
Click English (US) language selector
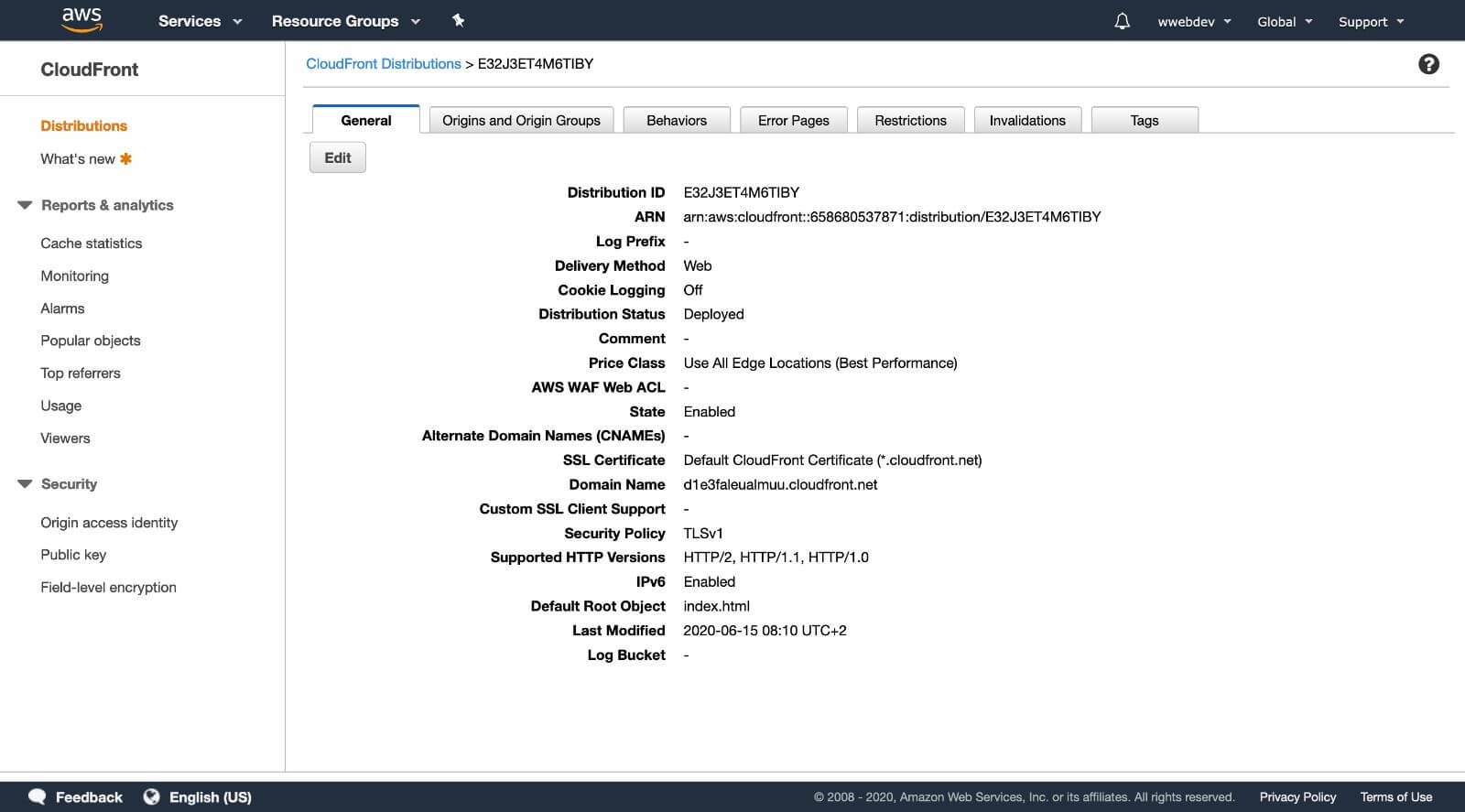(x=211, y=797)
